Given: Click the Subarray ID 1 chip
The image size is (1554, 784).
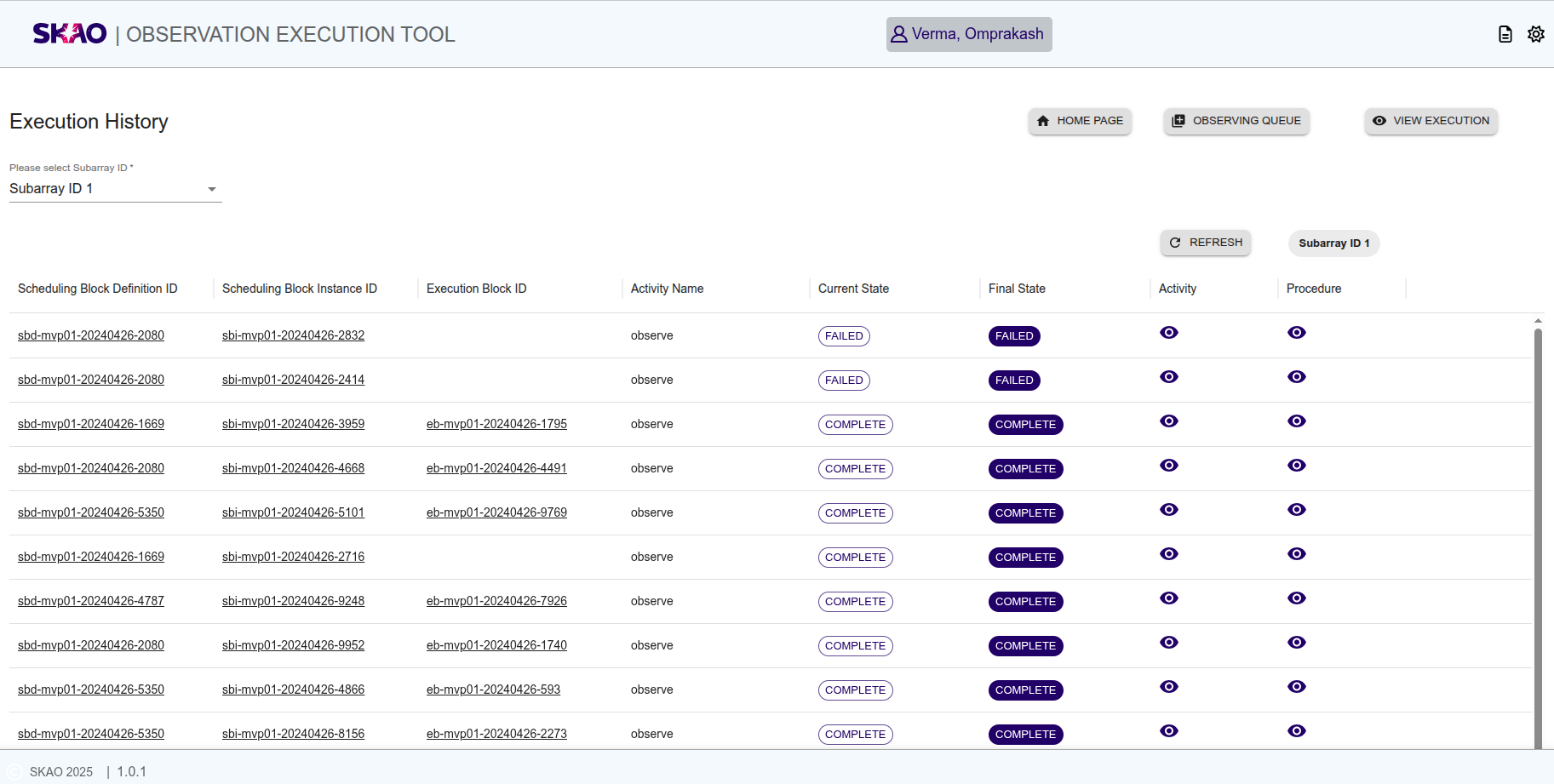Looking at the screenshot, I should [1334, 243].
